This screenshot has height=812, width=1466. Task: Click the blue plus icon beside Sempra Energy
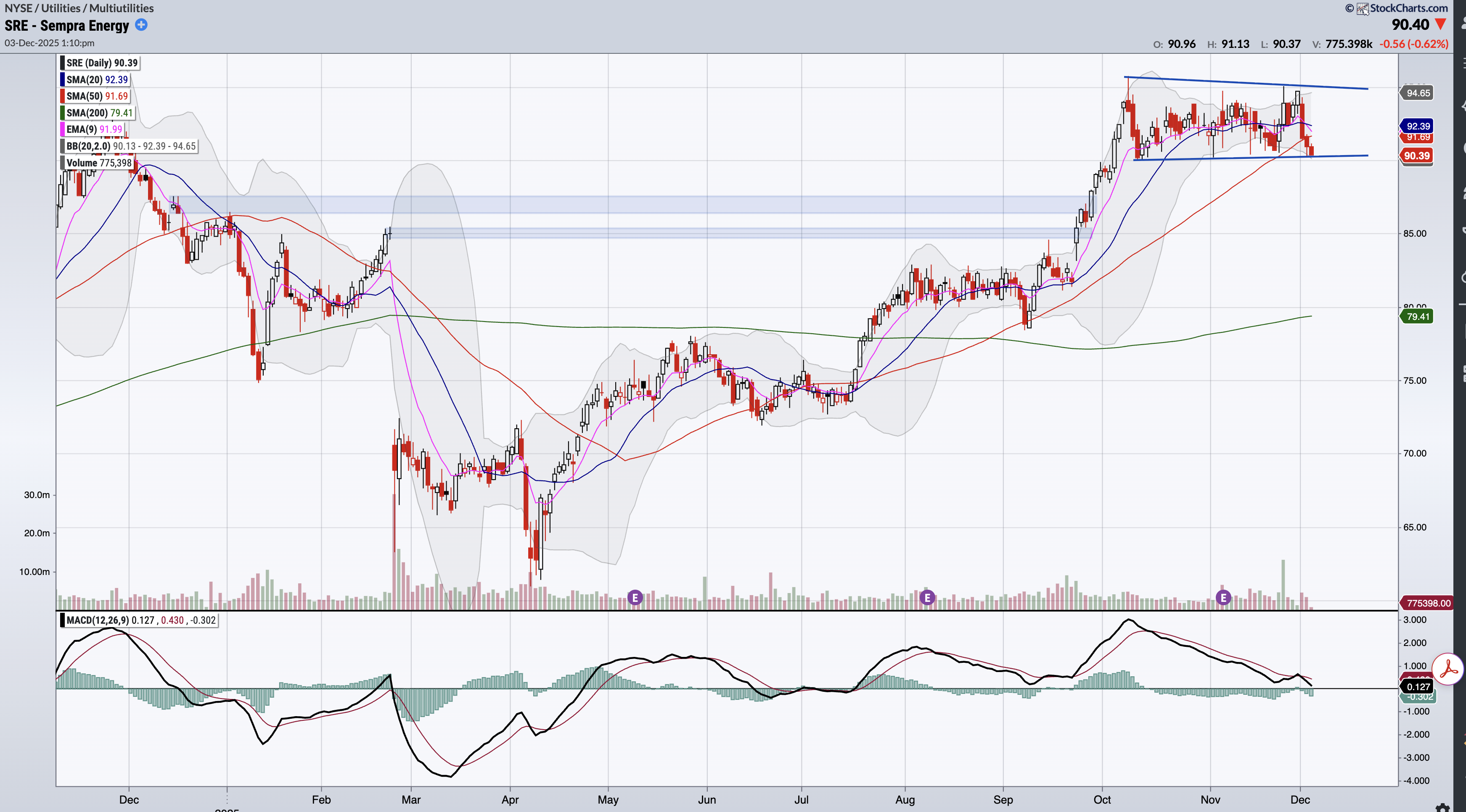pyautogui.click(x=141, y=25)
